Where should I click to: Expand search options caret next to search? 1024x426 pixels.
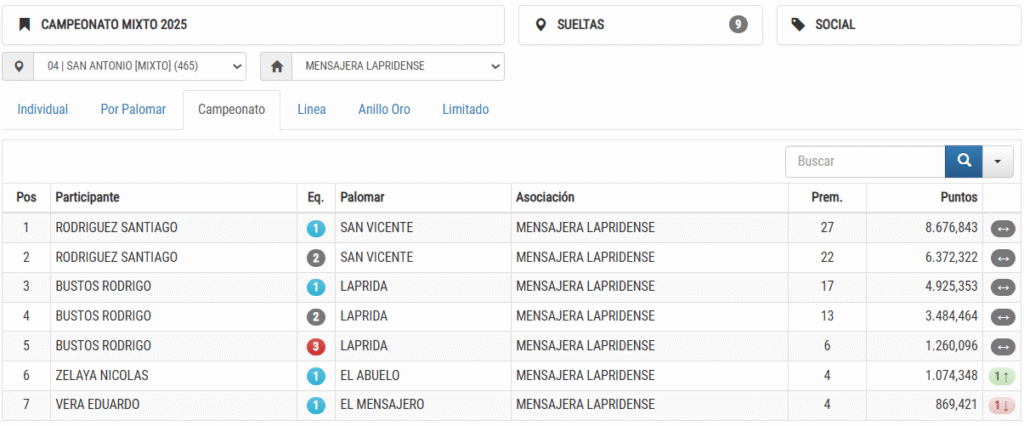coord(998,161)
